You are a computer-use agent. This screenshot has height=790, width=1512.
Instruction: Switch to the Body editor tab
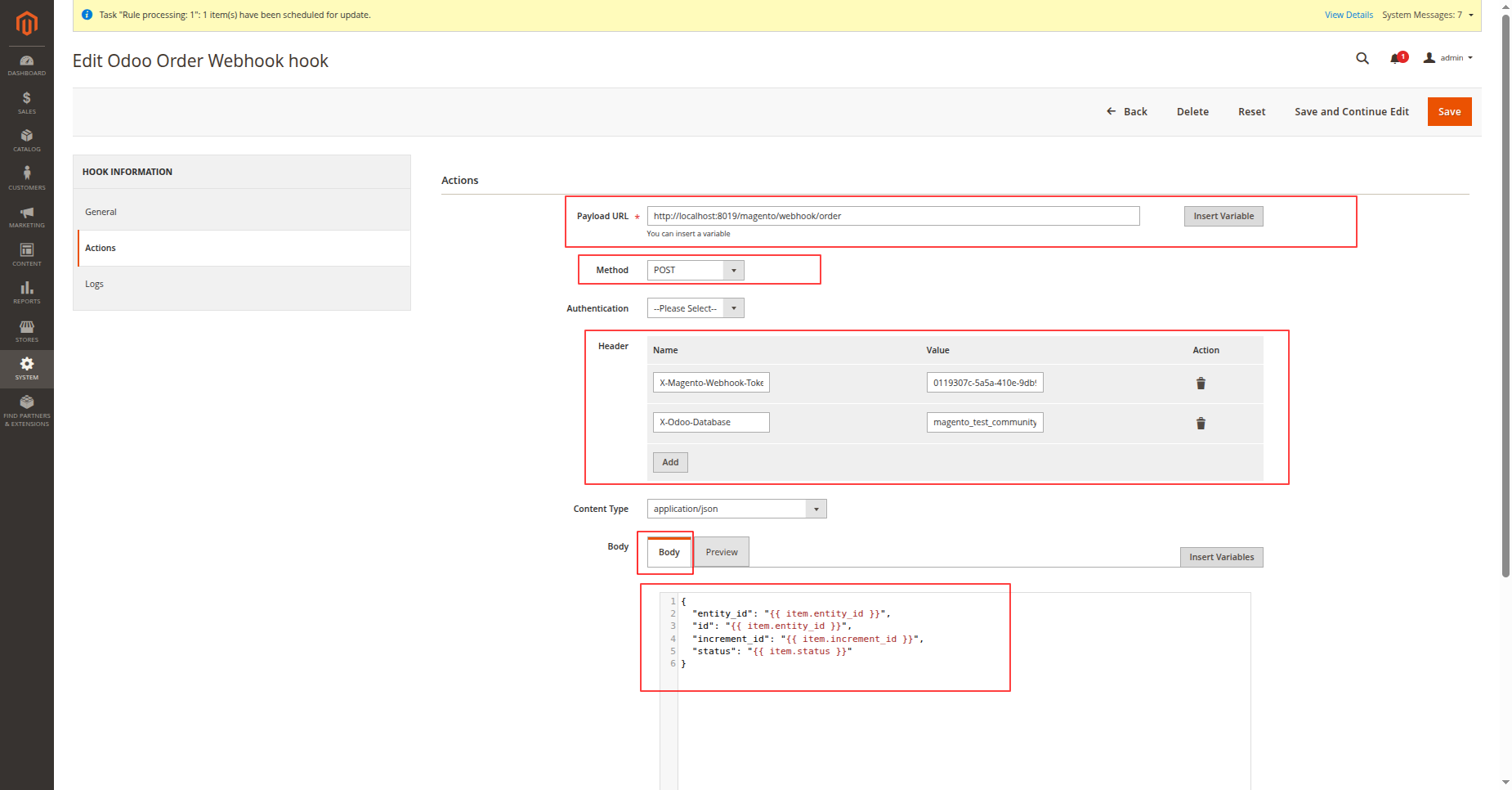point(669,552)
